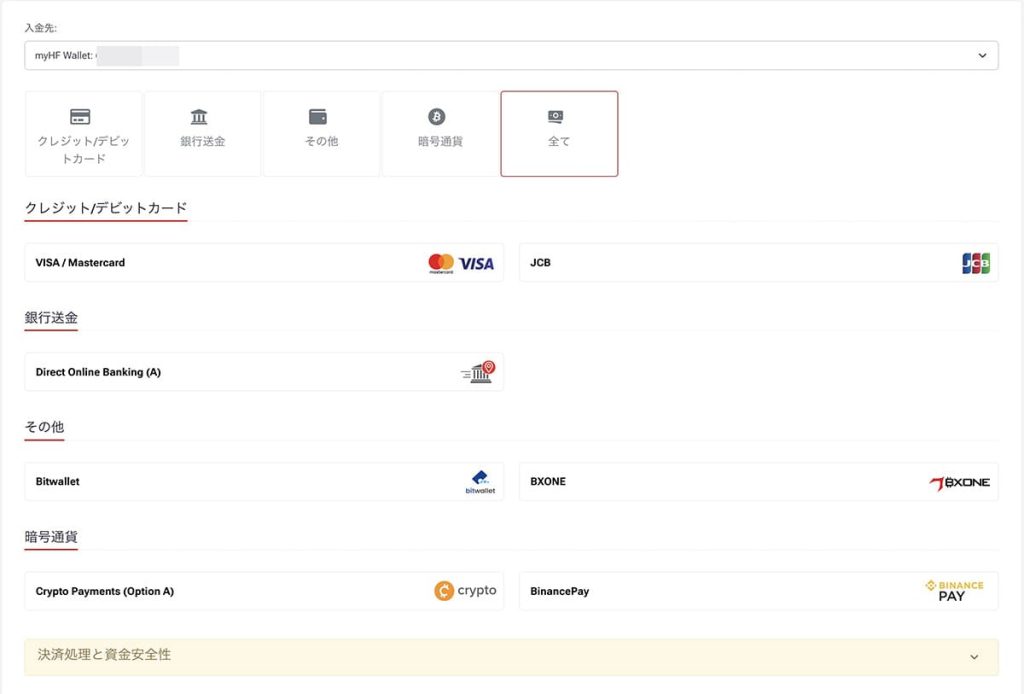Select the JCB payment method
Image resolution: width=1024 pixels, height=694 pixels.
pyautogui.click(x=700, y=263)
